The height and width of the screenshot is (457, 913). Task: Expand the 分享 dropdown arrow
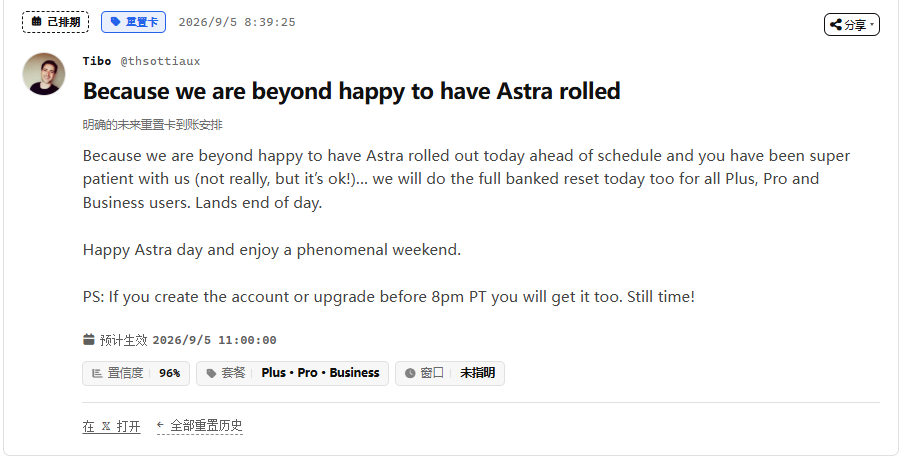pos(872,24)
